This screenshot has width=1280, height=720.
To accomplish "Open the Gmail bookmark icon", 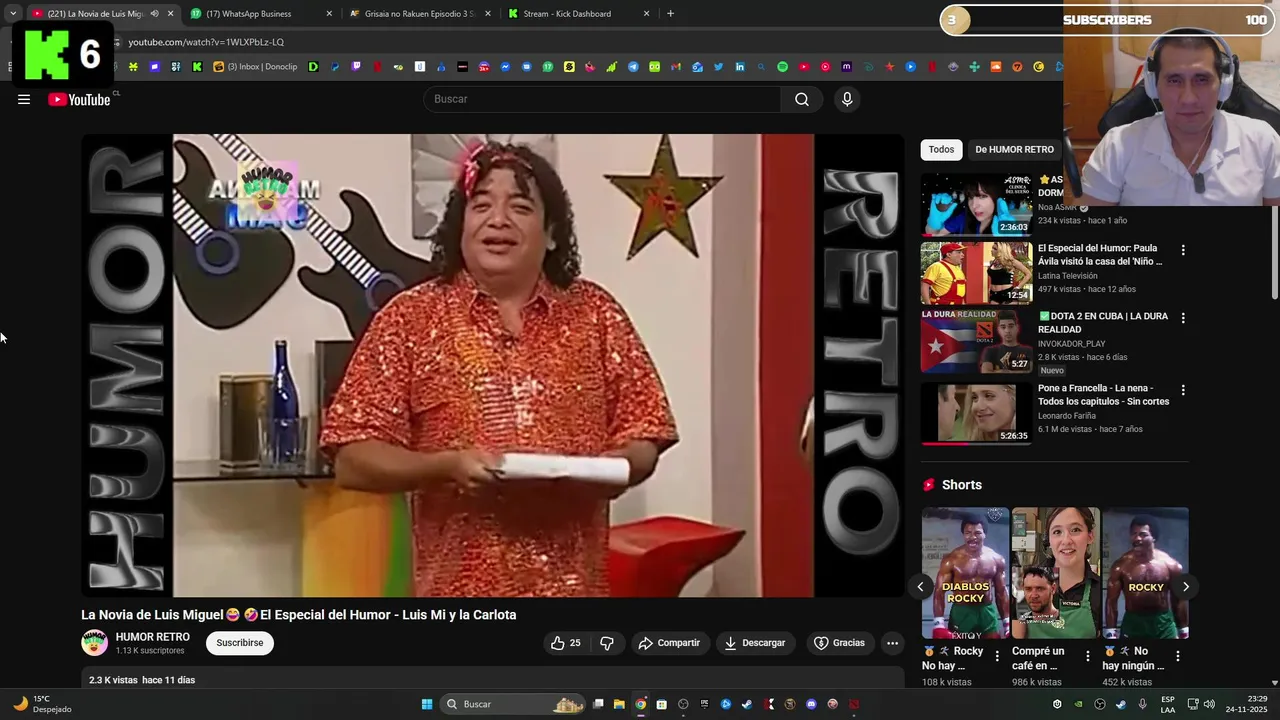I will (676, 67).
